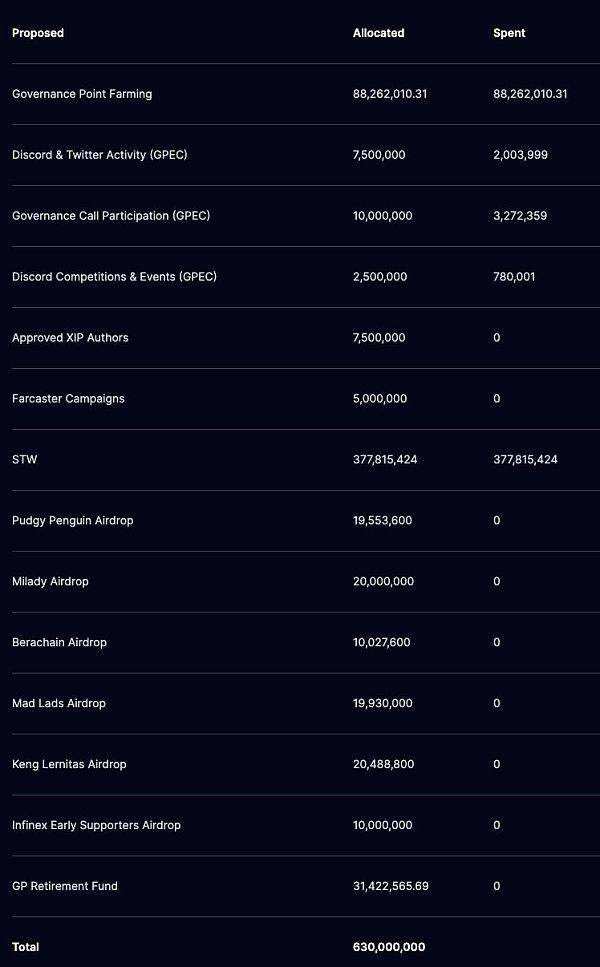Click the spent value 2,003,999
The image size is (600, 967).
pyautogui.click(x=520, y=155)
